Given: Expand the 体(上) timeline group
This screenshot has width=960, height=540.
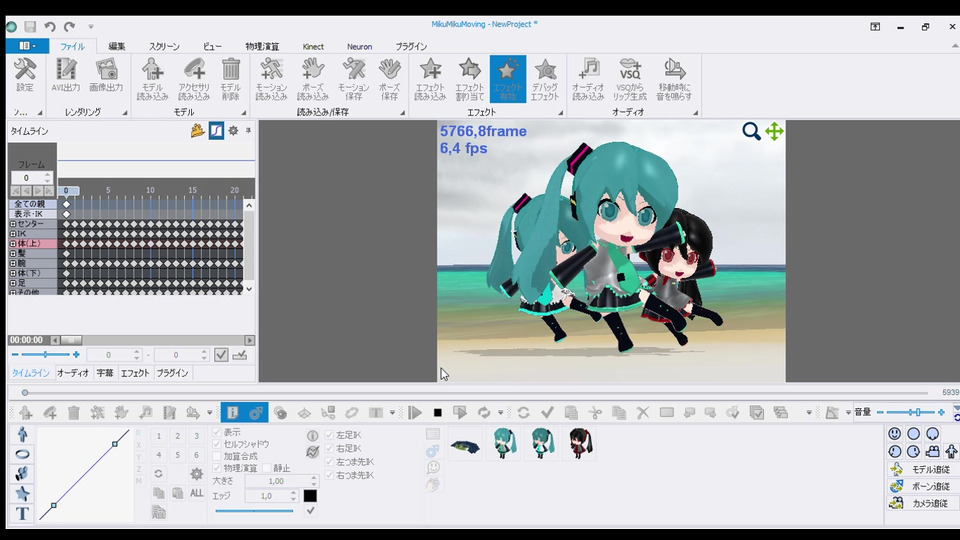Looking at the screenshot, I should pyautogui.click(x=13, y=244).
